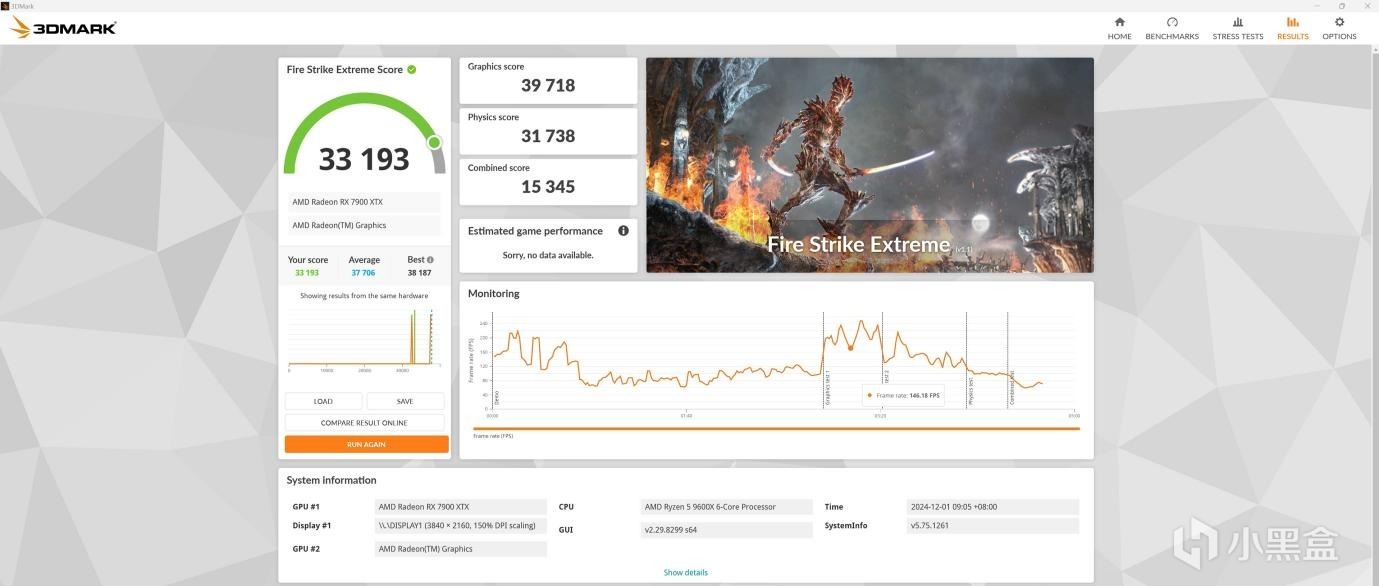Expand system information via Show details
1379x586 pixels.
[x=686, y=573]
